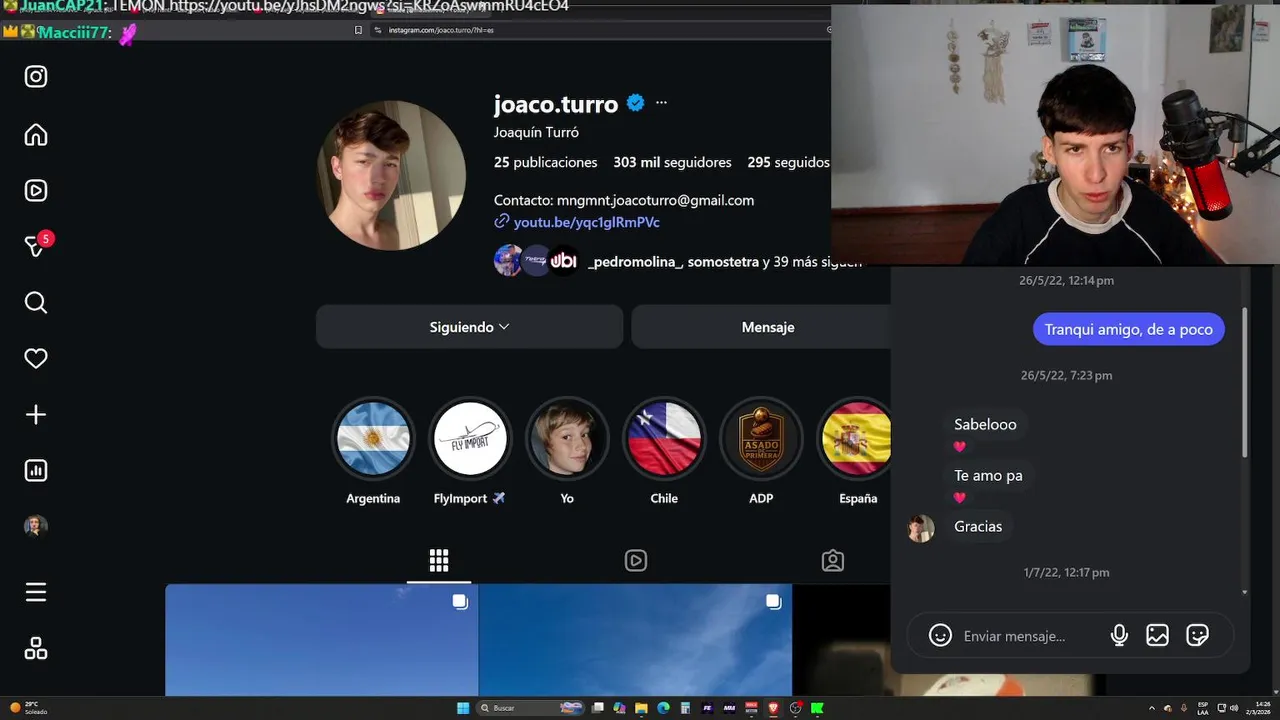Switch to the Reels profile tab
The width and height of the screenshot is (1280, 720).
pos(636,560)
